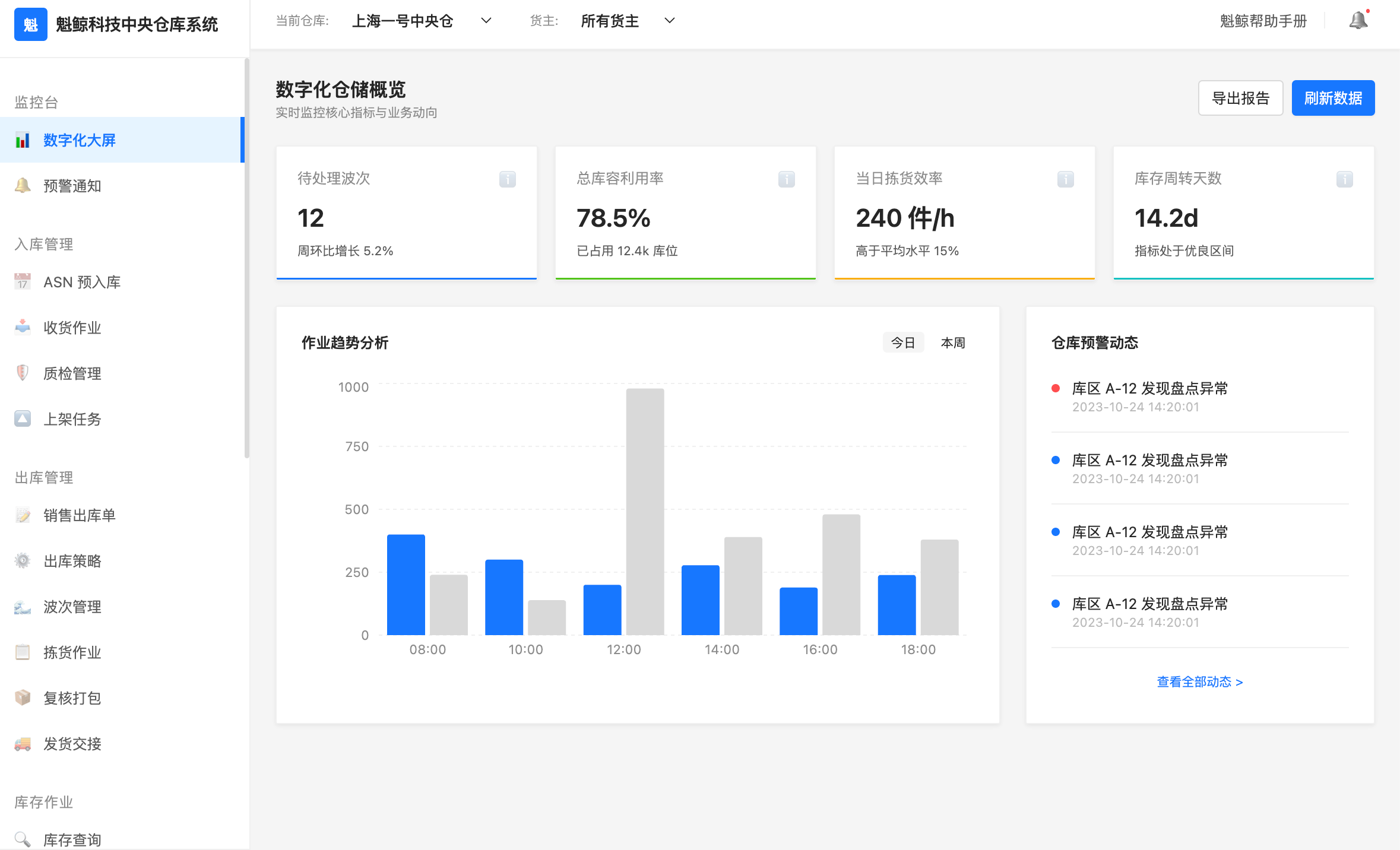Click the gray bar at 16:00
Viewport: 1400px width, 850px height.
pyautogui.click(x=841, y=575)
